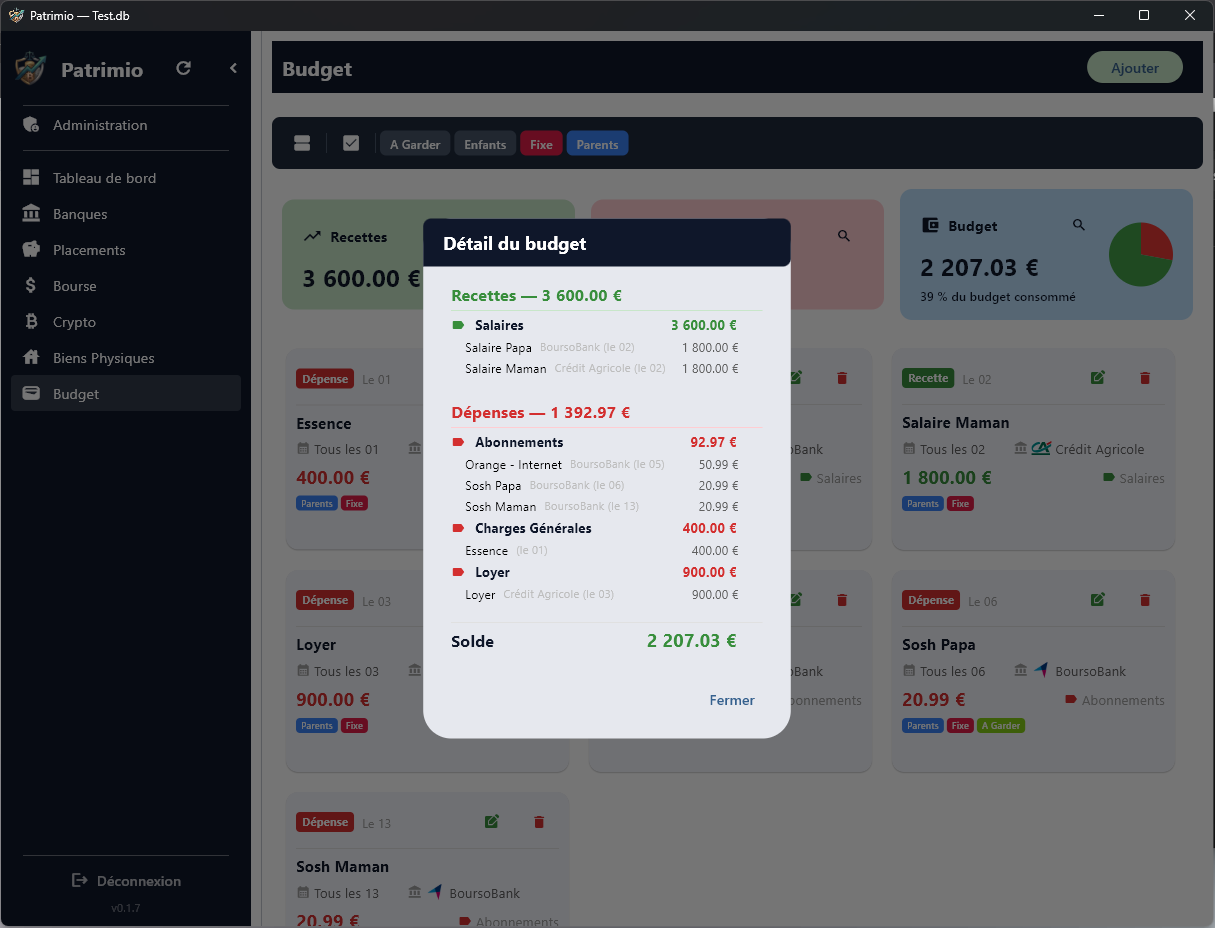
Task: Click the Abonnements category heading in dialog
Action: point(519,442)
